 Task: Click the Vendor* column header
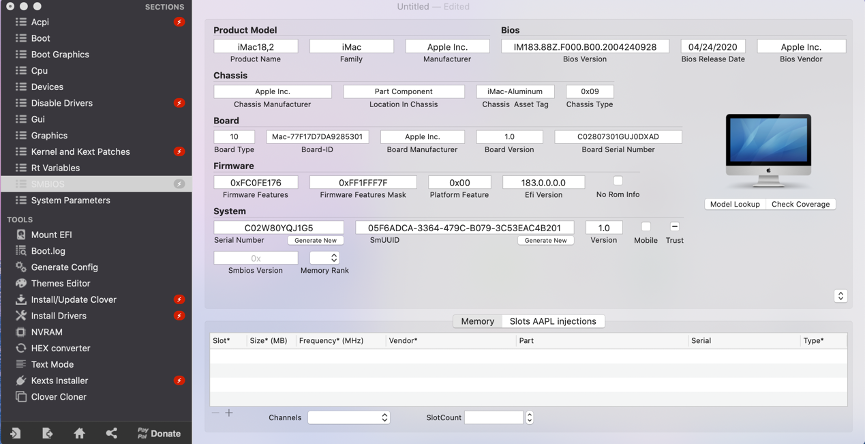tap(451, 341)
